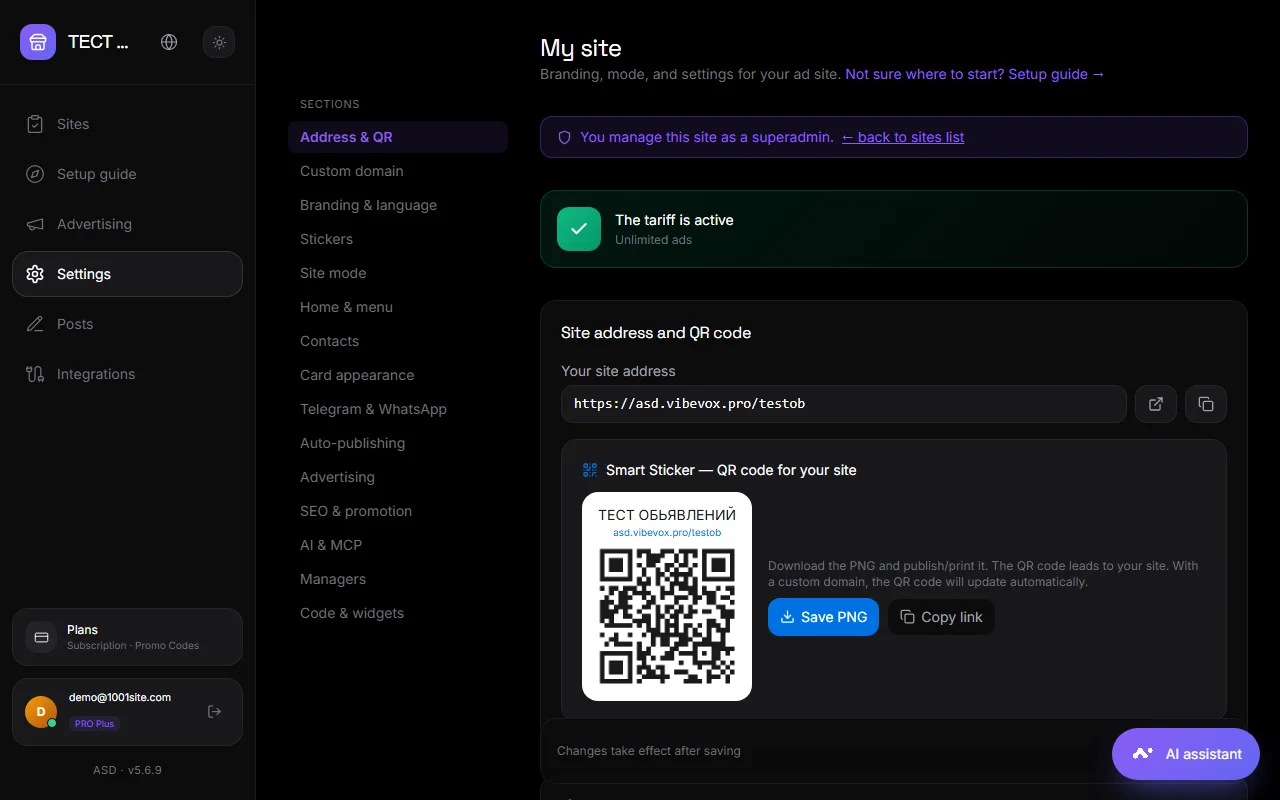Open the Site mode section
The width and height of the screenshot is (1280, 800).
398,273
